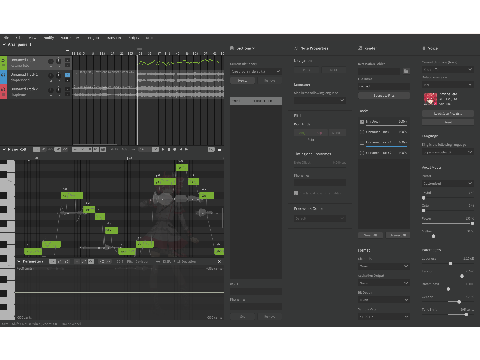Click the lower input field in Dictionary panel

pos(256,307)
